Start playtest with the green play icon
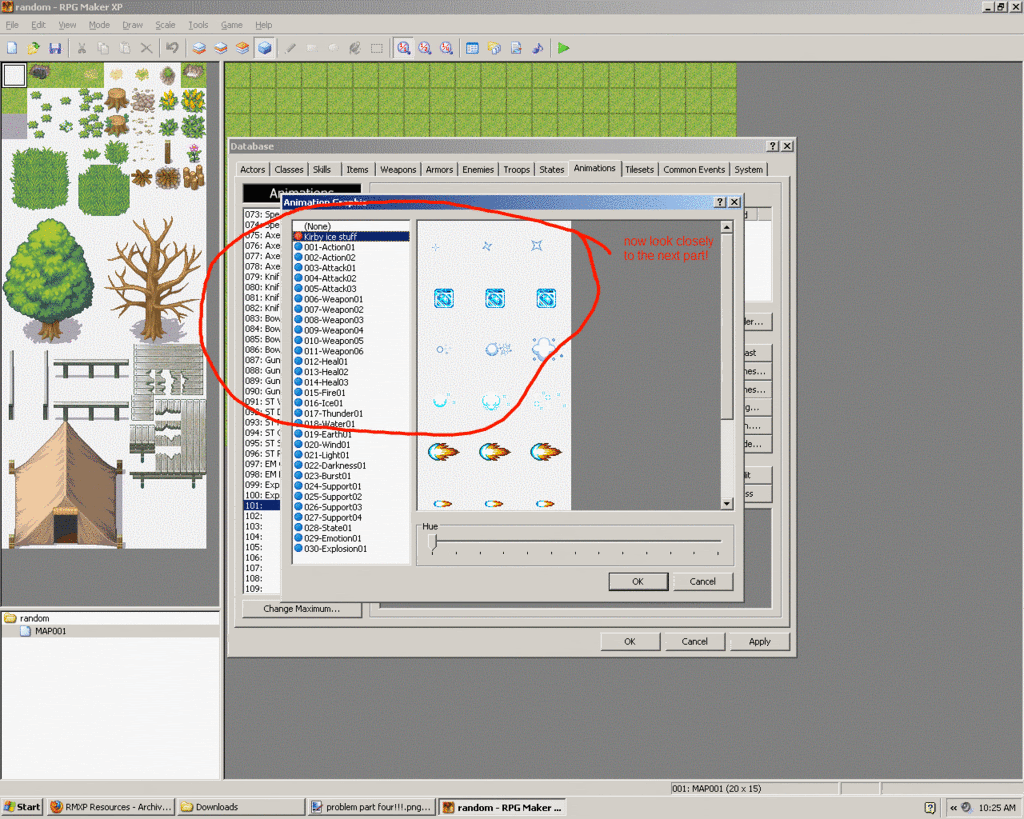Image resolution: width=1024 pixels, height=819 pixels. coord(564,48)
